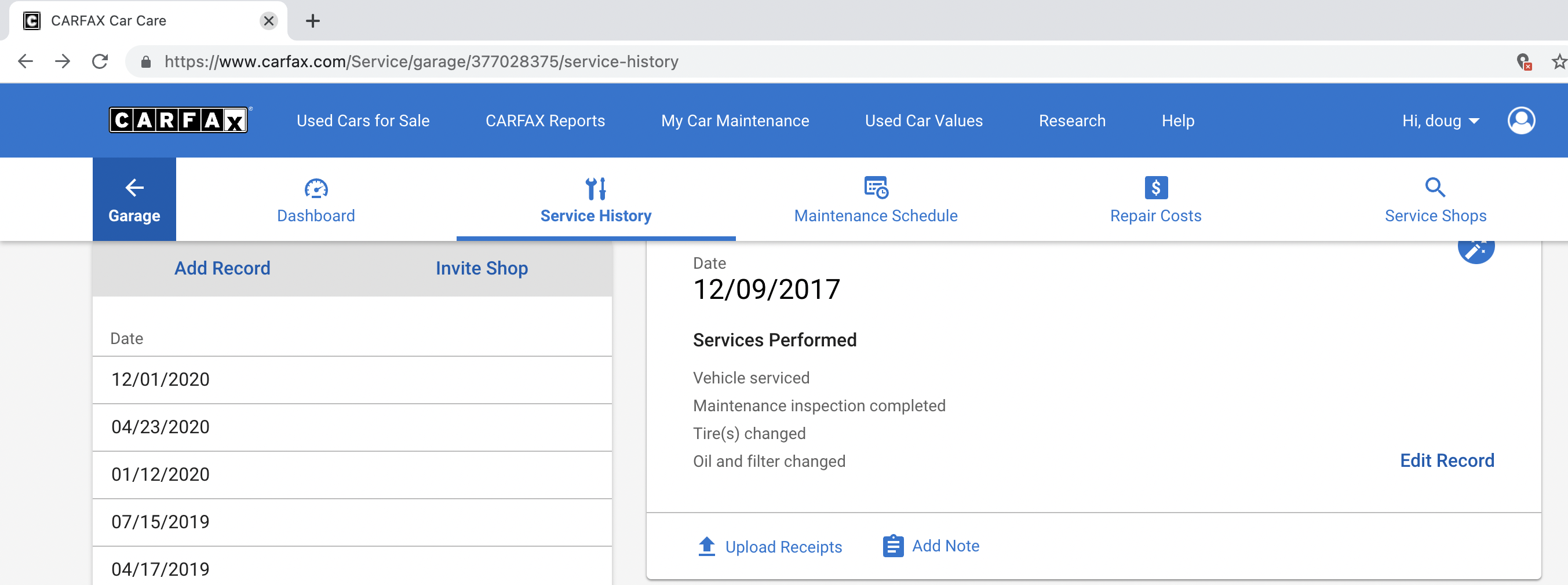The height and width of the screenshot is (585, 1568).
Task: Open a new browser tab with plus
Action: [x=313, y=21]
